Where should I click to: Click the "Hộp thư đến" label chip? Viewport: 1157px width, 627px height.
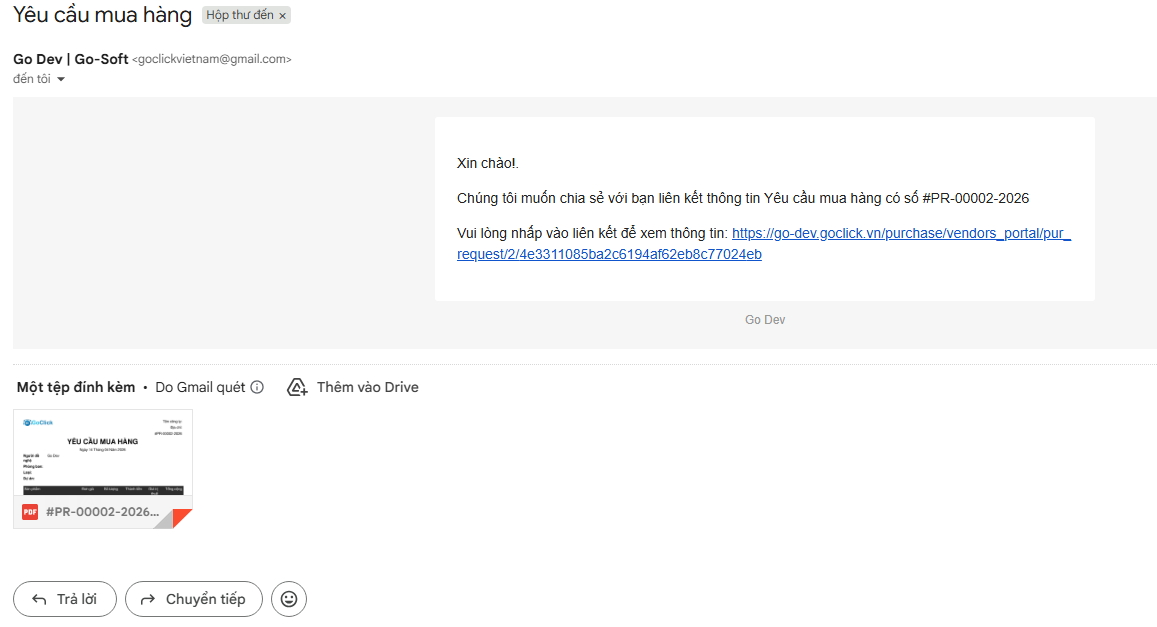coord(239,16)
